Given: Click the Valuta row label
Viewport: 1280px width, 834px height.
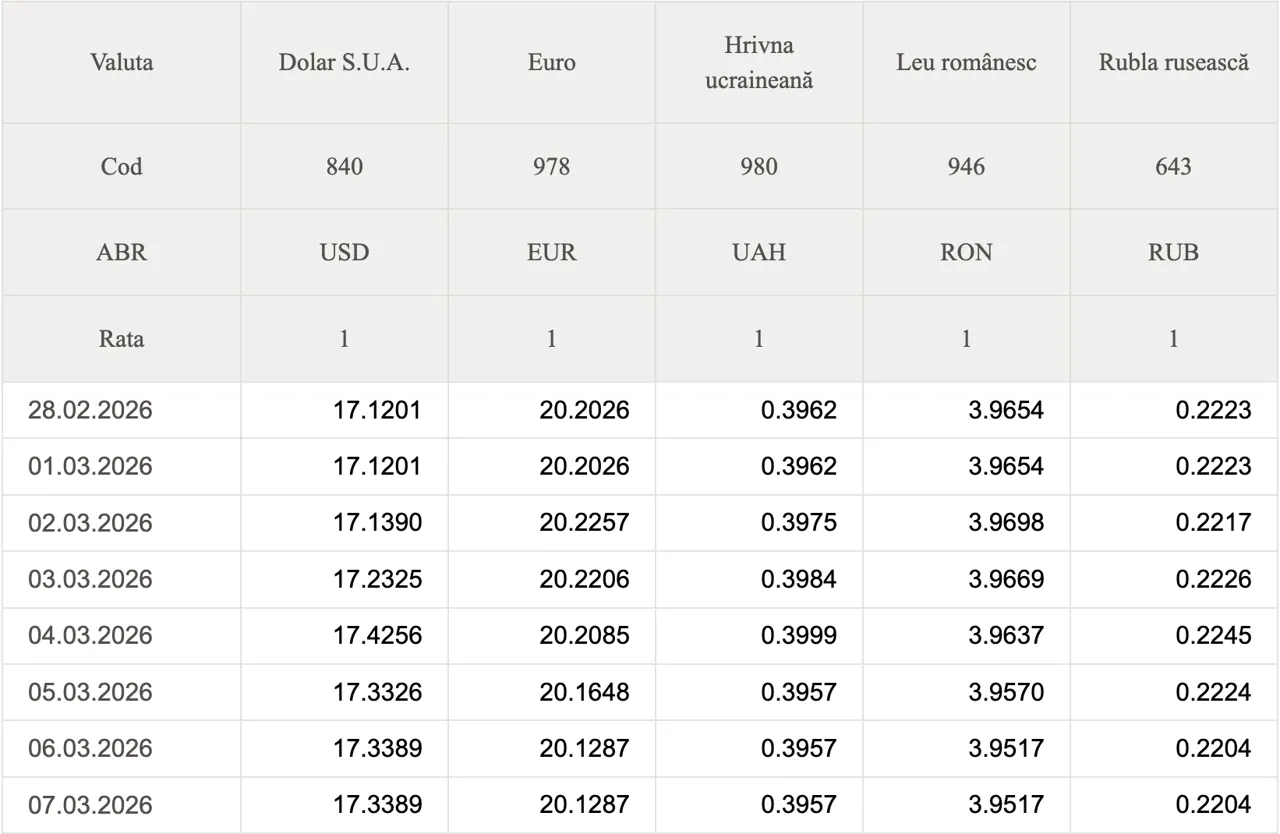Looking at the screenshot, I should [121, 62].
